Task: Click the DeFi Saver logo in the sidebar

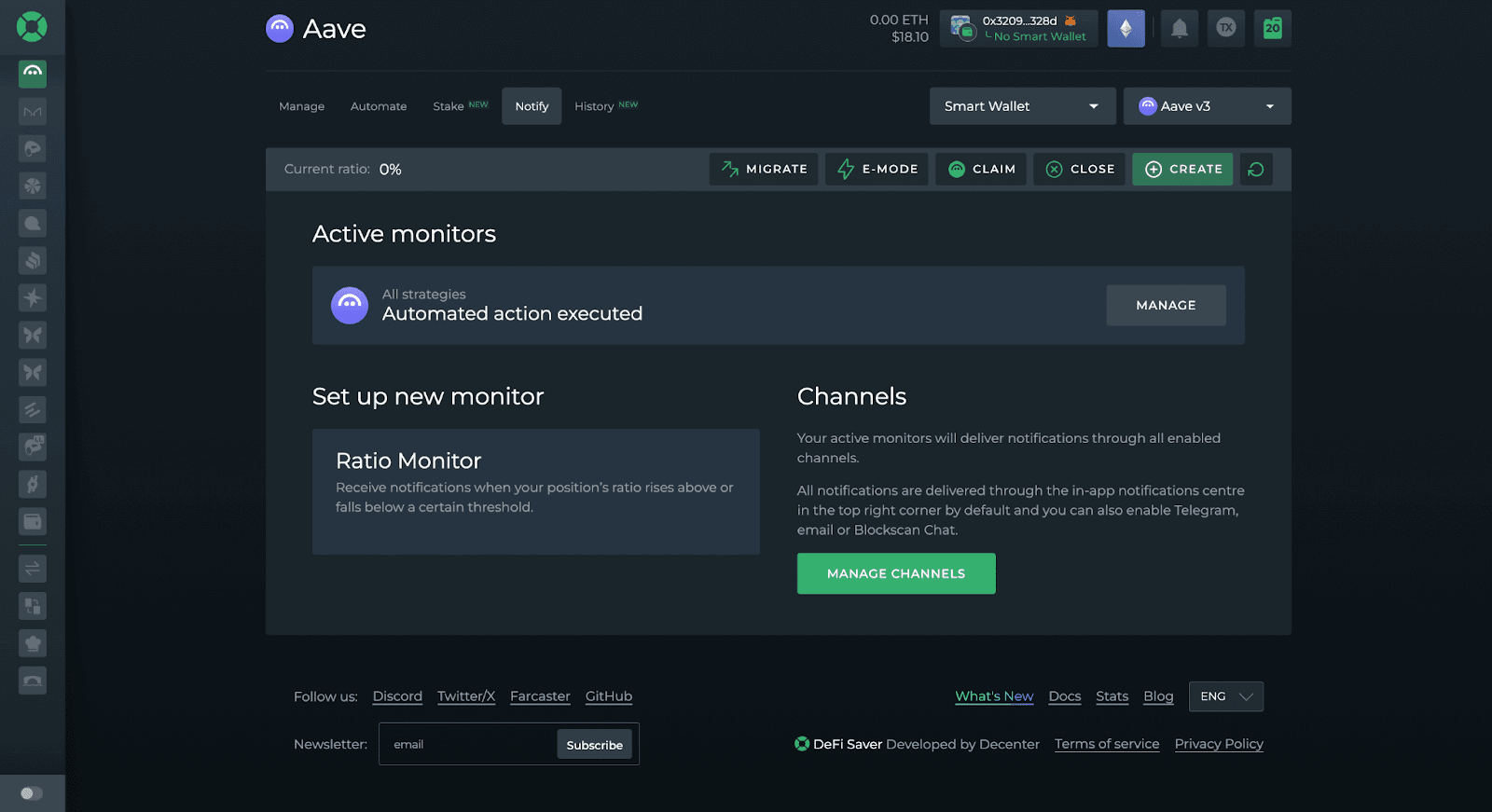Action: point(32,26)
